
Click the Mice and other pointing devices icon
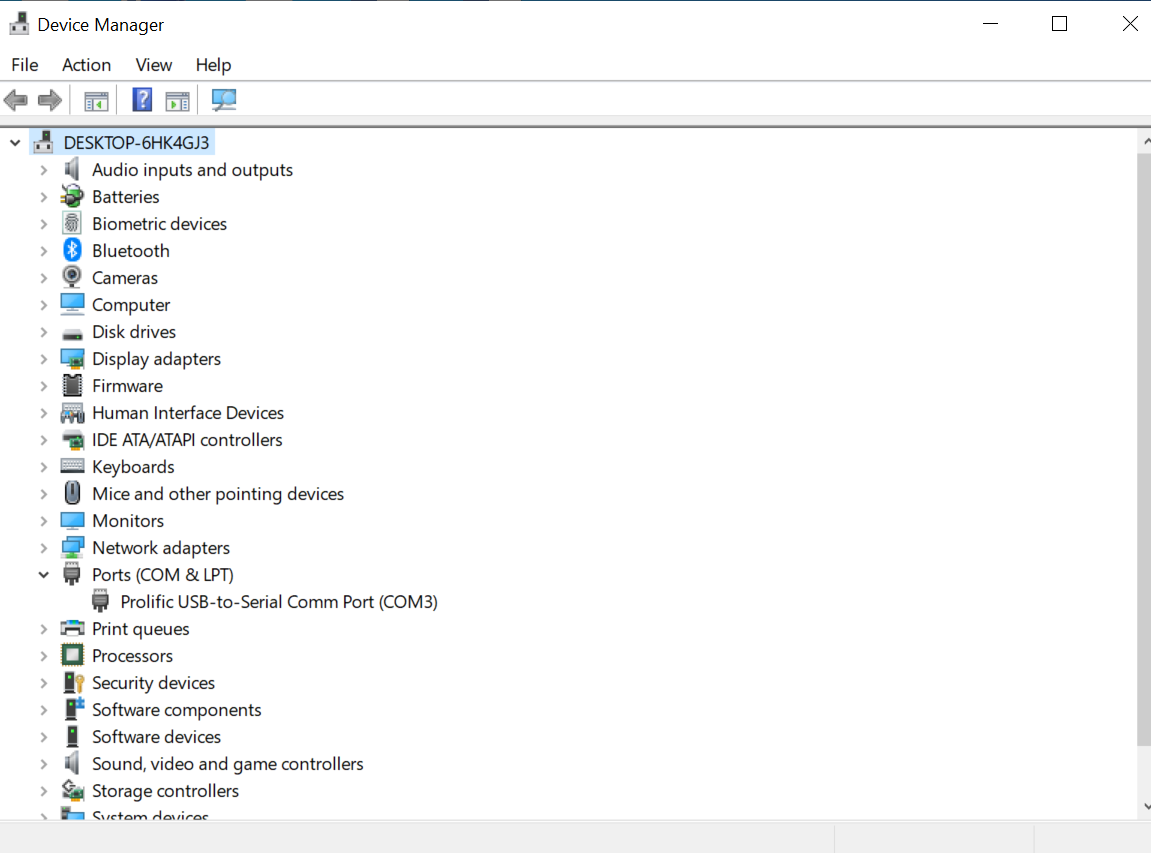click(72, 494)
